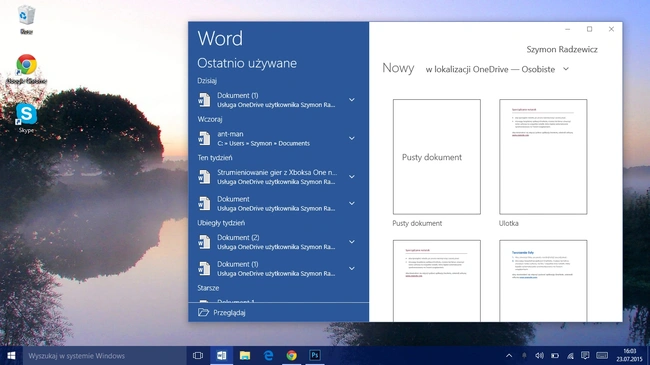
Task: Click the 'Ulotka' caption text
Action: tap(509, 223)
